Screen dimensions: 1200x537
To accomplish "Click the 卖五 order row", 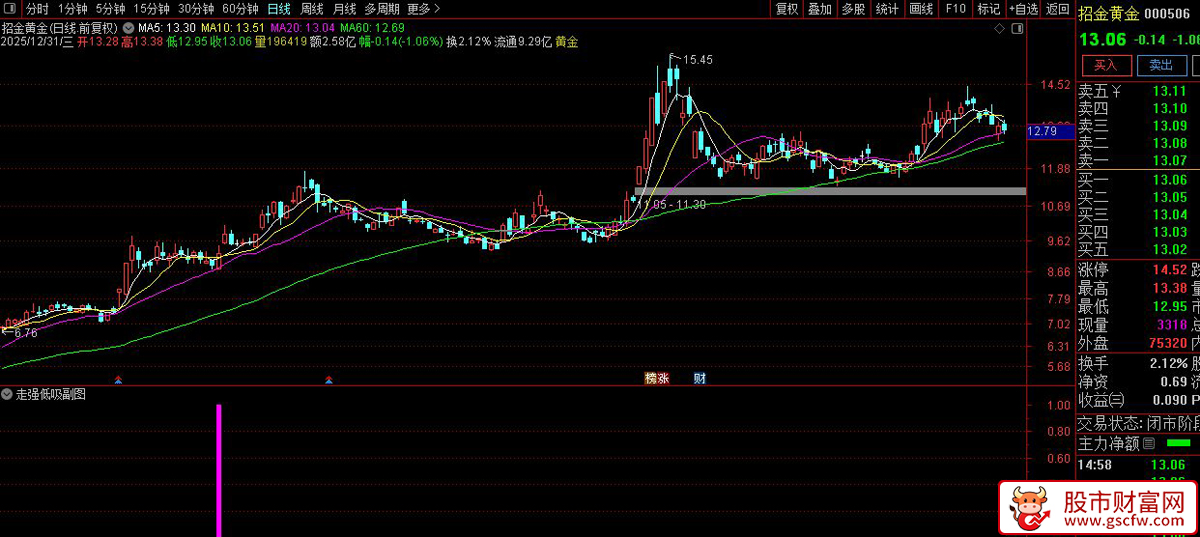I will coord(1138,92).
